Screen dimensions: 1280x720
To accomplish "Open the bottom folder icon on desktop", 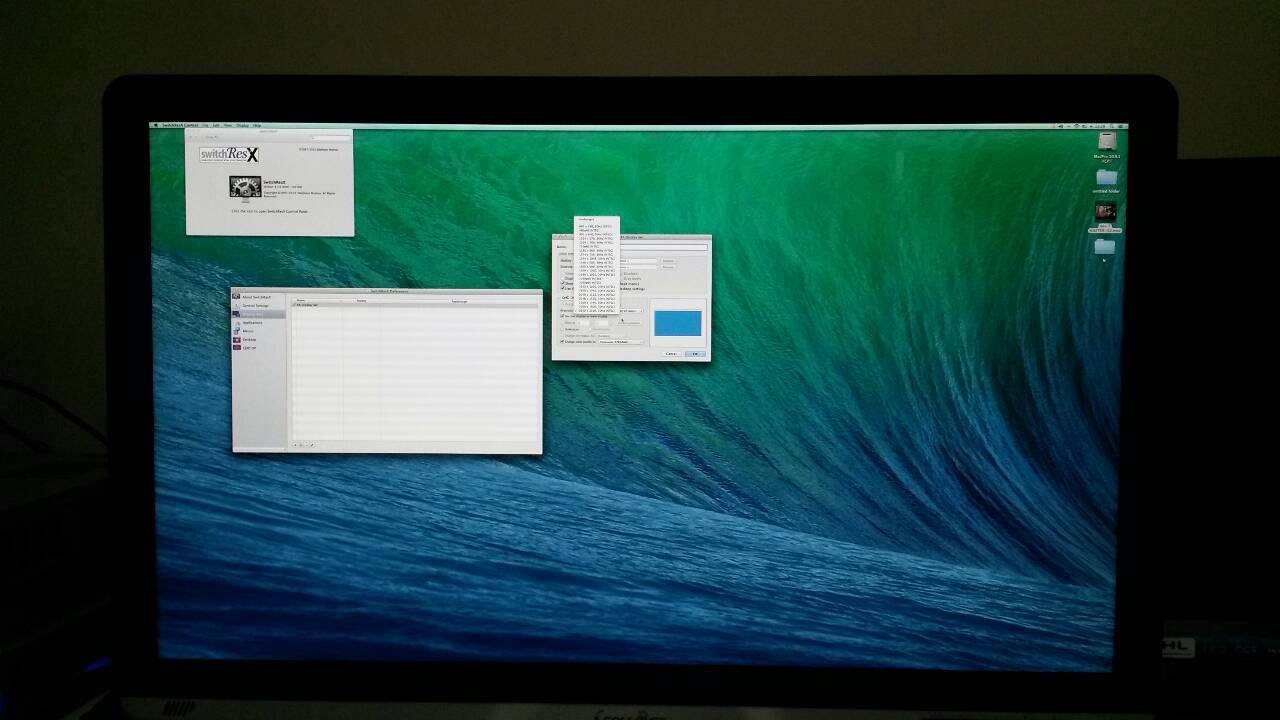I will click(x=1104, y=246).
